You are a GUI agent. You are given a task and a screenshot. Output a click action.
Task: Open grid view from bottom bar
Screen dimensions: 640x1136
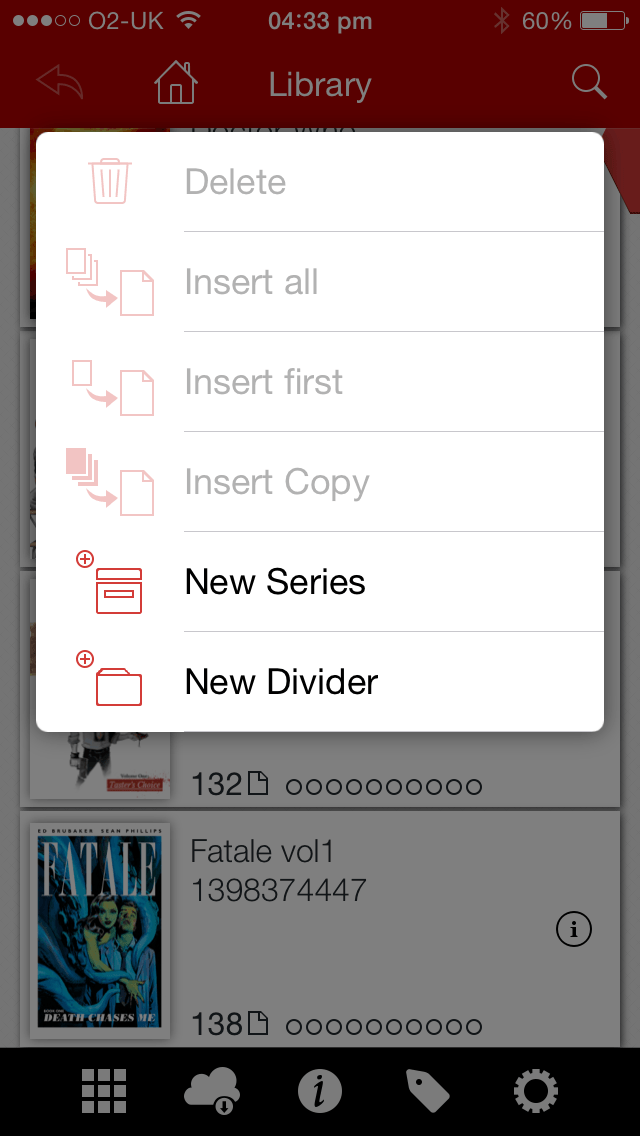pos(104,1090)
